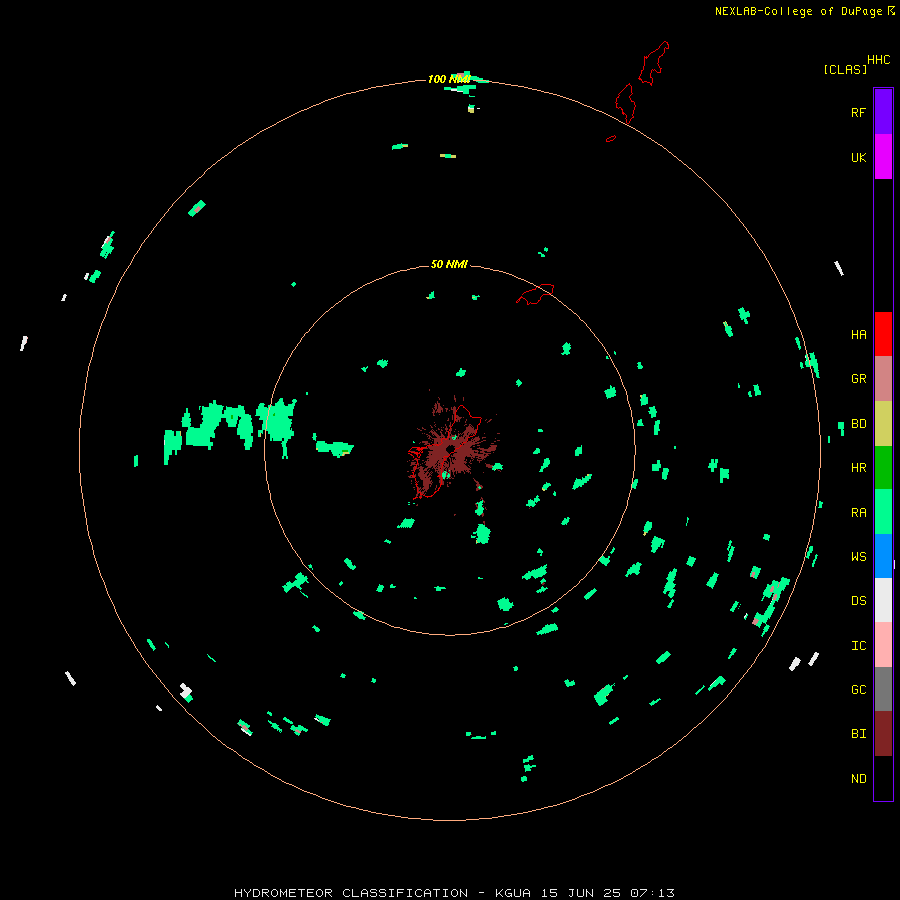The height and width of the screenshot is (900, 900).
Task: Select the gray GC legend swatch
Action: (x=883, y=689)
